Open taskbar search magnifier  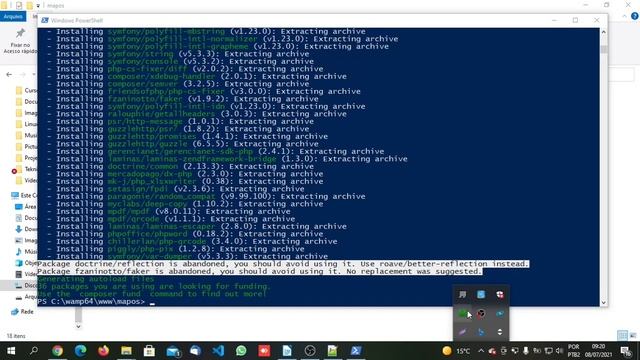click(34, 351)
